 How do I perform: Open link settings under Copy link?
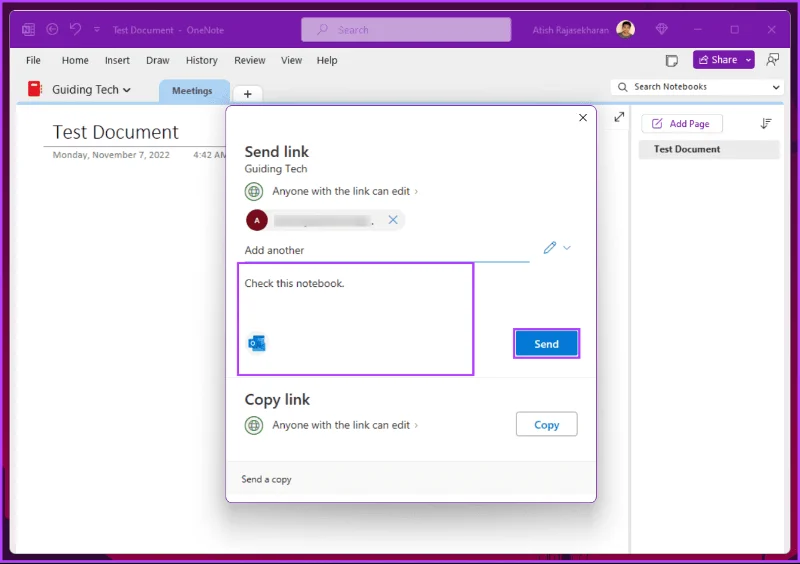pos(345,425)
